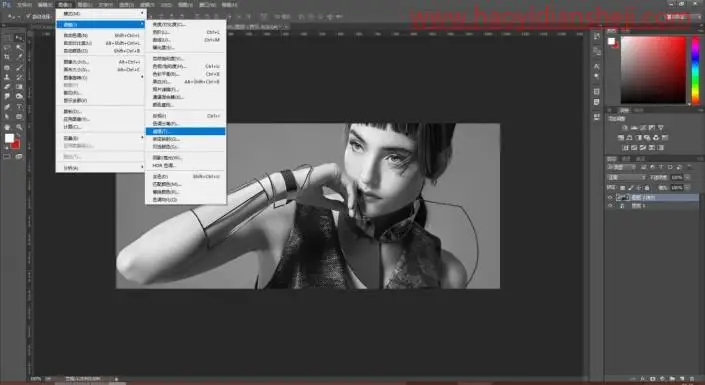Select the Move tool in toolbox
Viewport: 705px width, 385px height.
click(19, 38)
